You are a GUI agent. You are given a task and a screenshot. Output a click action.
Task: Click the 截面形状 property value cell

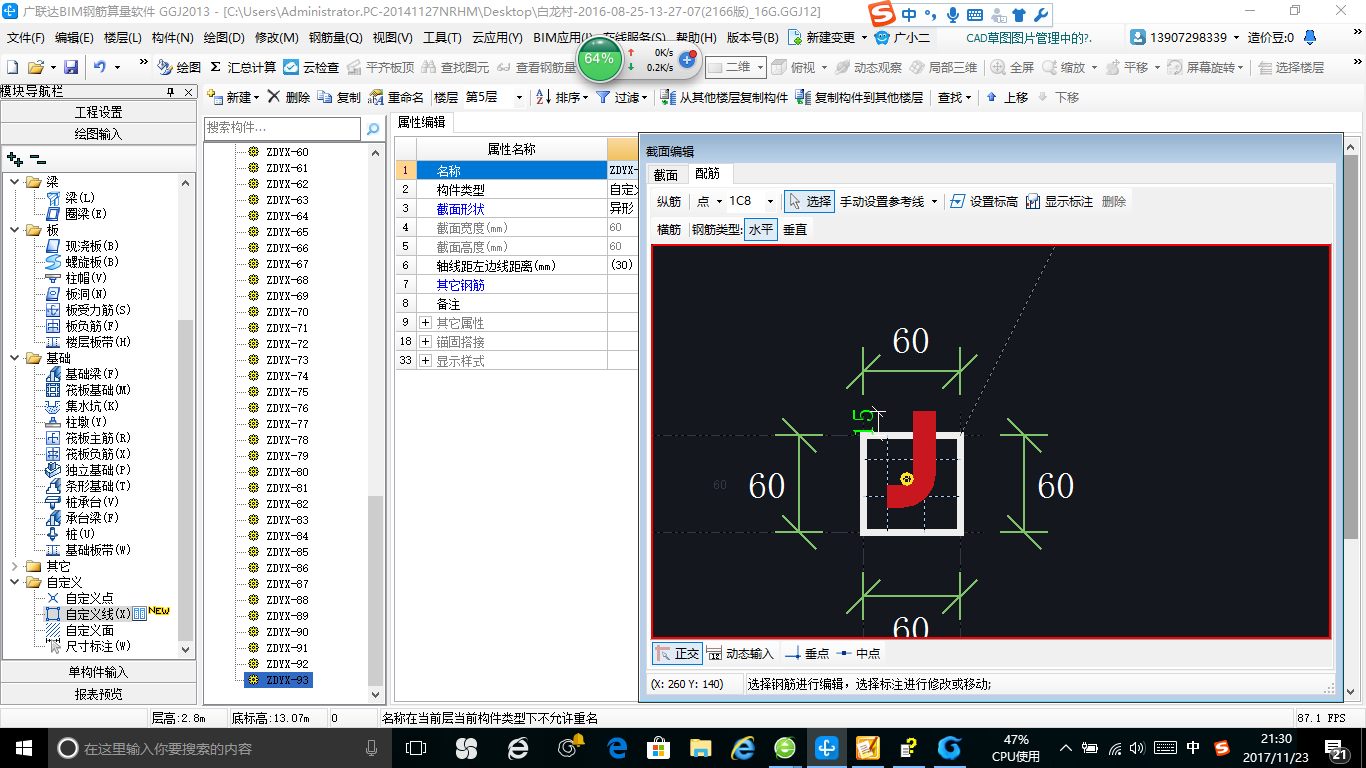tap(622, 209)
